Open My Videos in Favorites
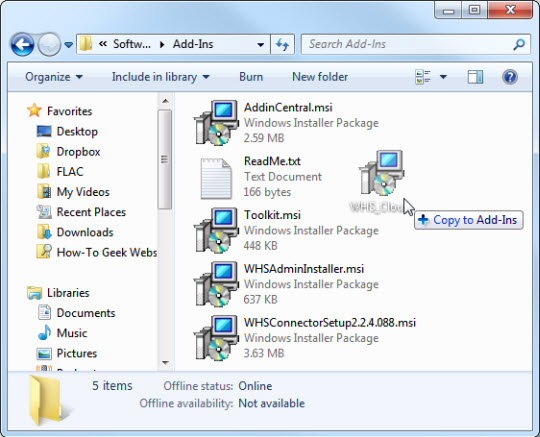Viewport: 540px width, 437px height. click(x=83, y=192)
